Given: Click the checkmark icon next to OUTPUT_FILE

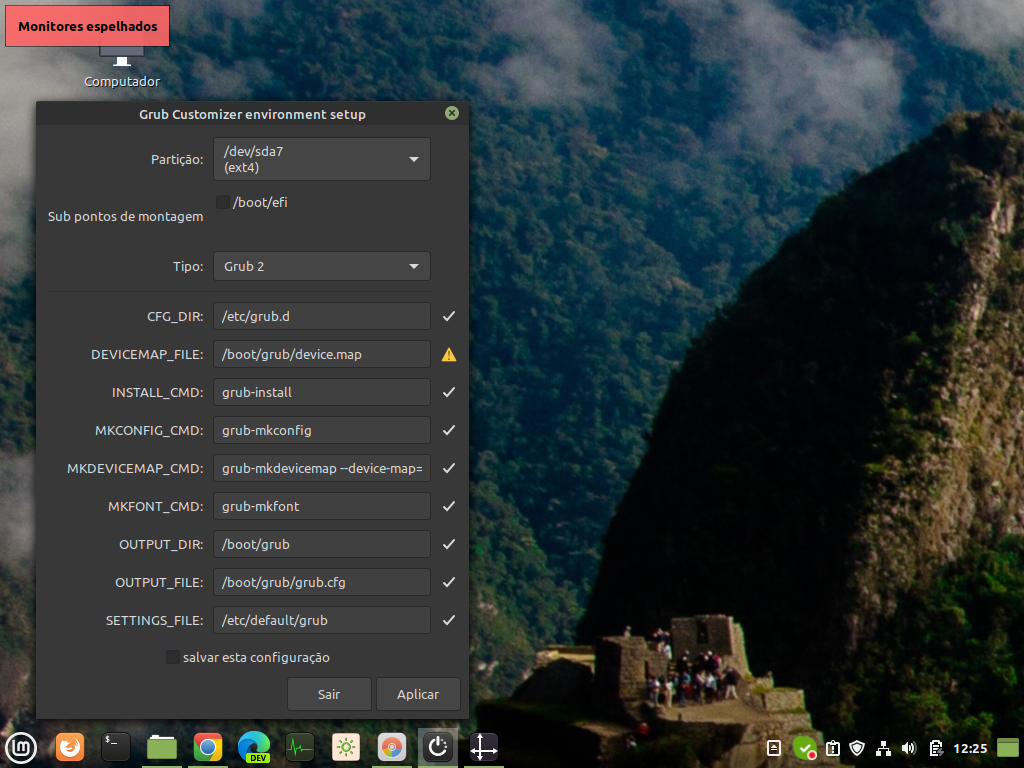Looking at the screenshot, I should click(x=449, y=582).
